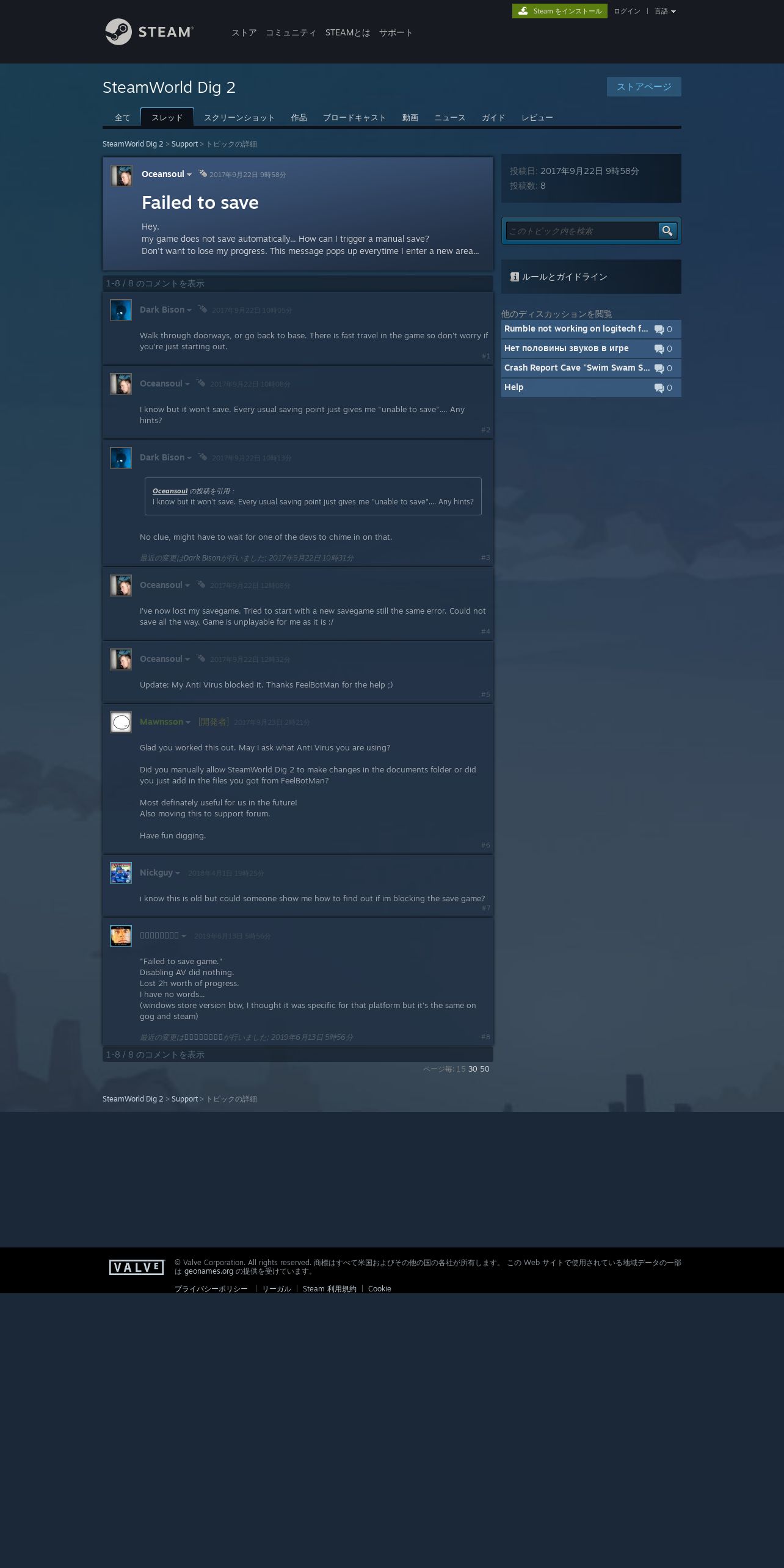Image resolution: width=784 pixels, height=1568 pixels.
Task: Expand Oceansoul's user menu in comment #4
Action: (x=187, y=586)
